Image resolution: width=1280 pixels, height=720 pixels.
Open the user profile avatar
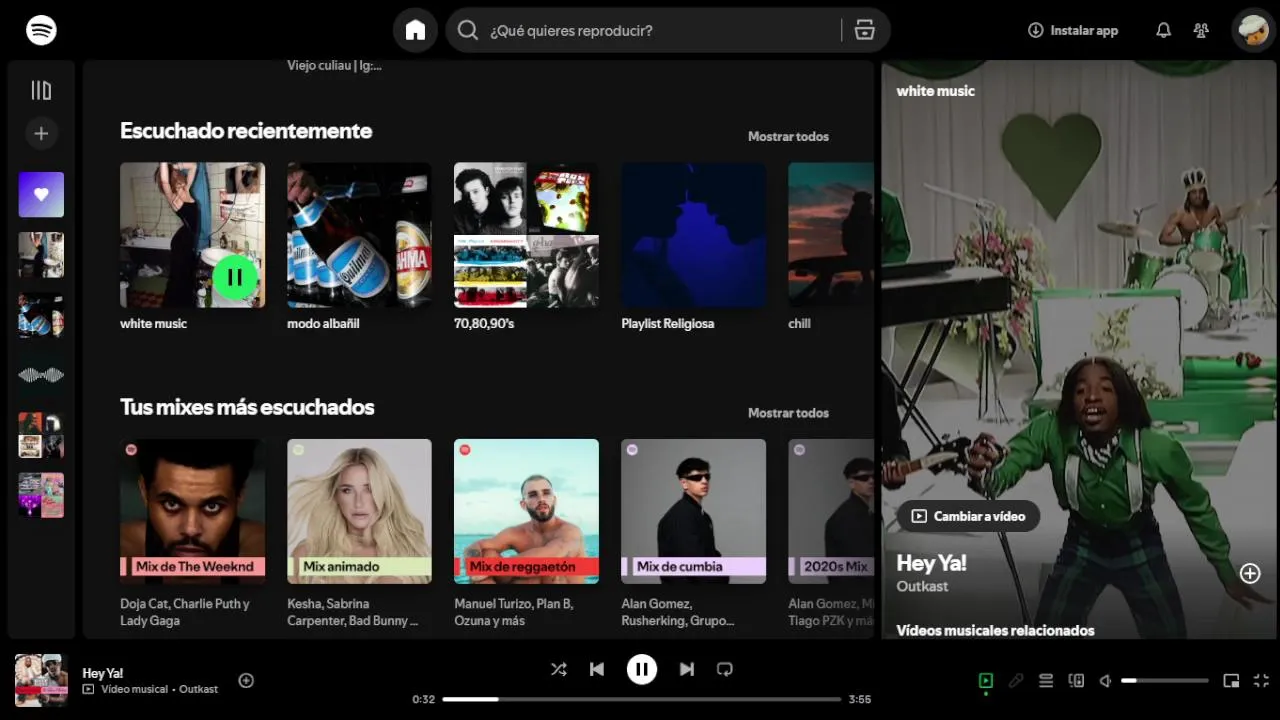(1253, 30)
